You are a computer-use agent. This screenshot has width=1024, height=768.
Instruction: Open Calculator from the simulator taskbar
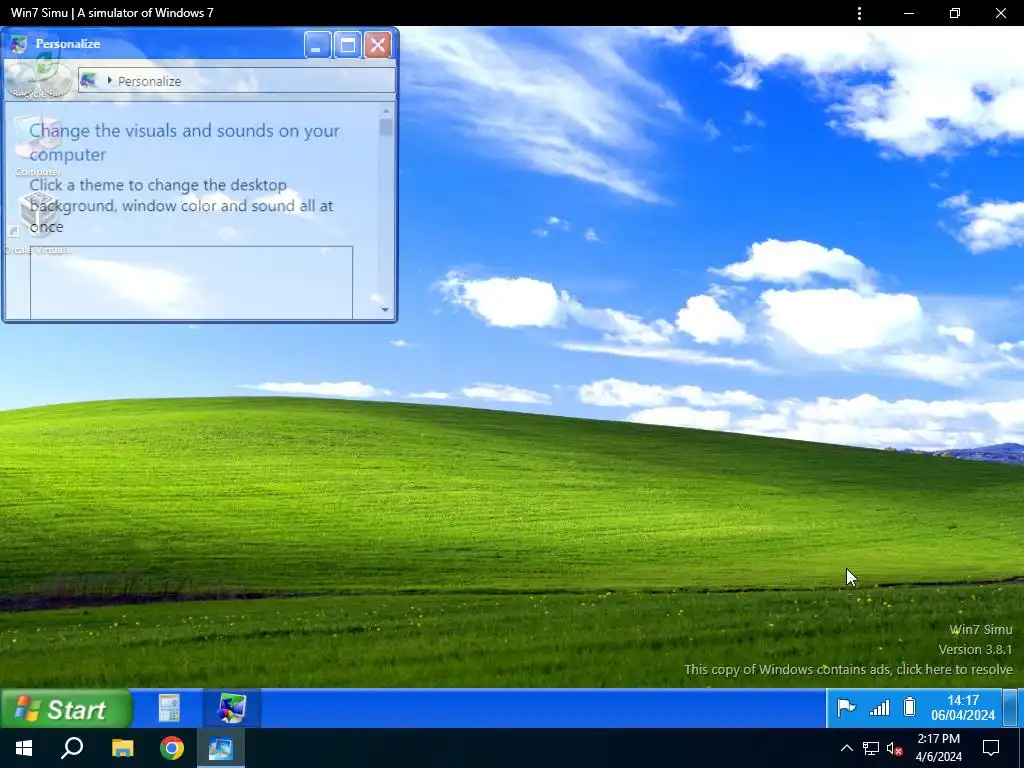(x=169, y=709)
